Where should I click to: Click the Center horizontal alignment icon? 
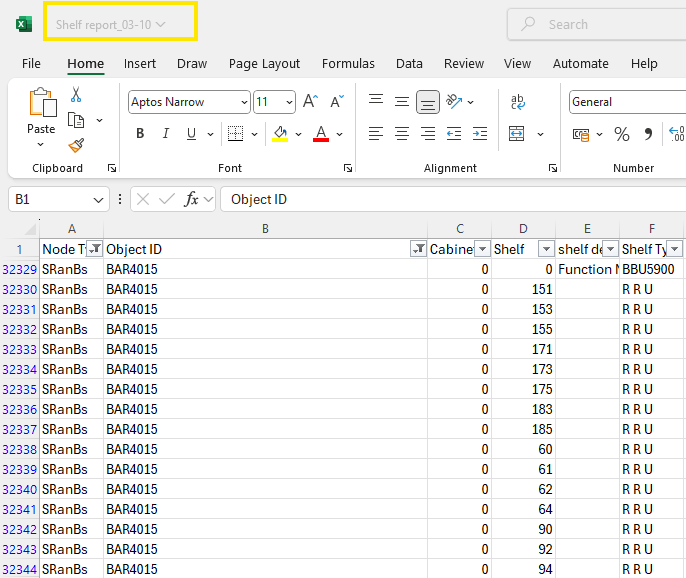402,134
